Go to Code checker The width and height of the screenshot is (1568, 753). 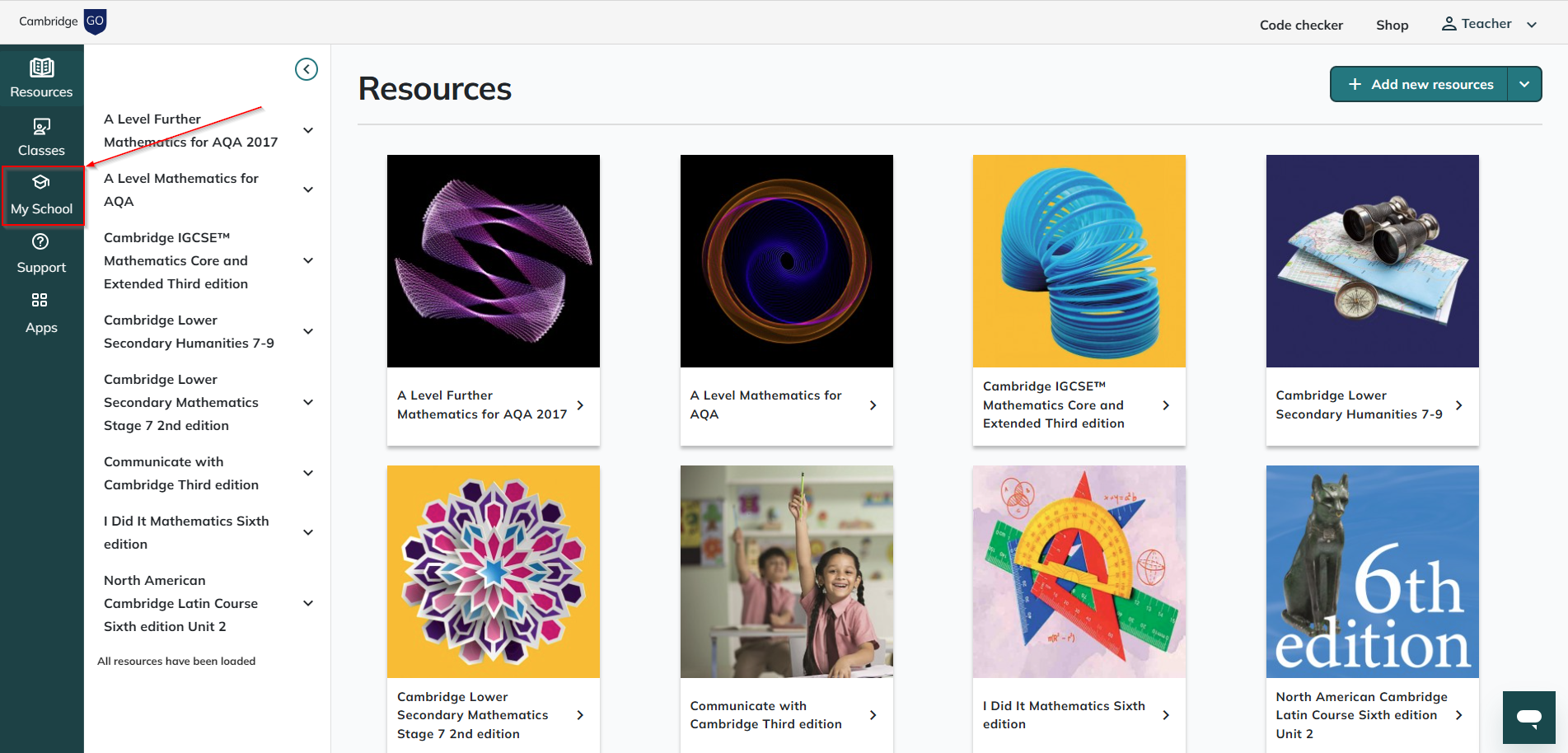[1301, 25]
